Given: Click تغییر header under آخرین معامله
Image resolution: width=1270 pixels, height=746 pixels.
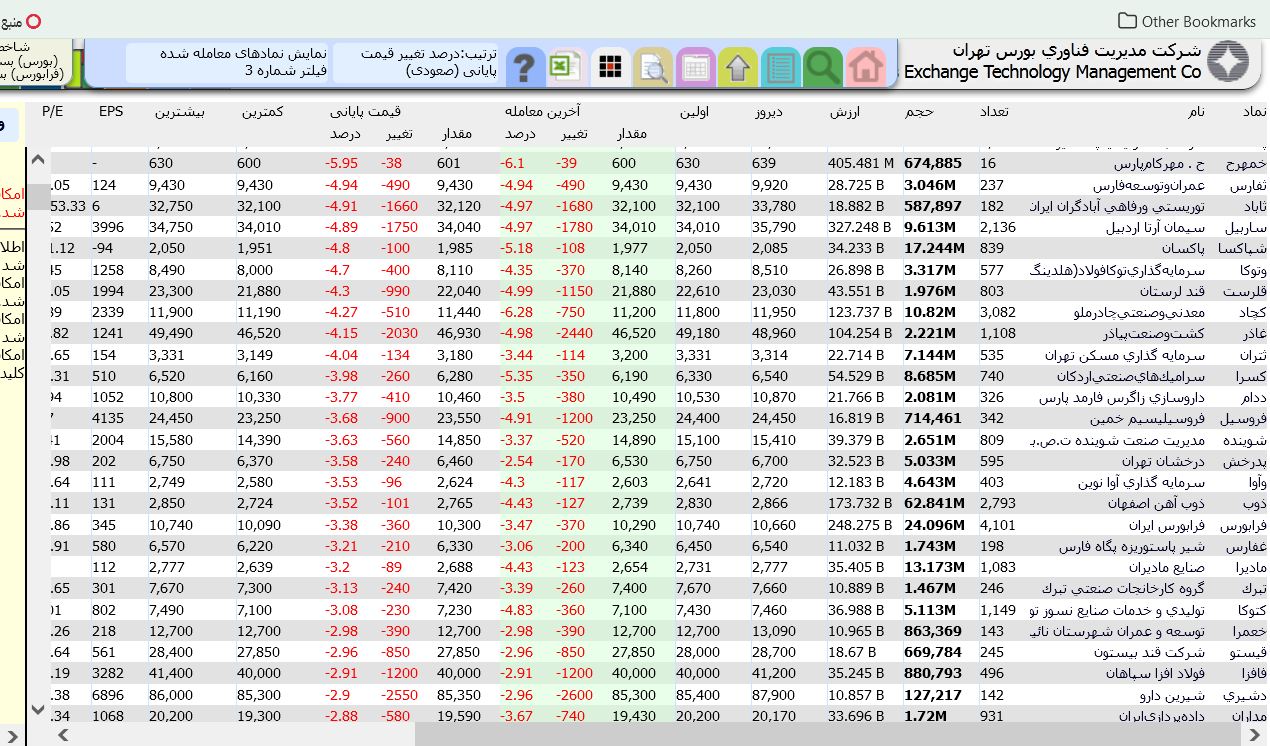Looking at the screenshot, I should tap(572, 134).
